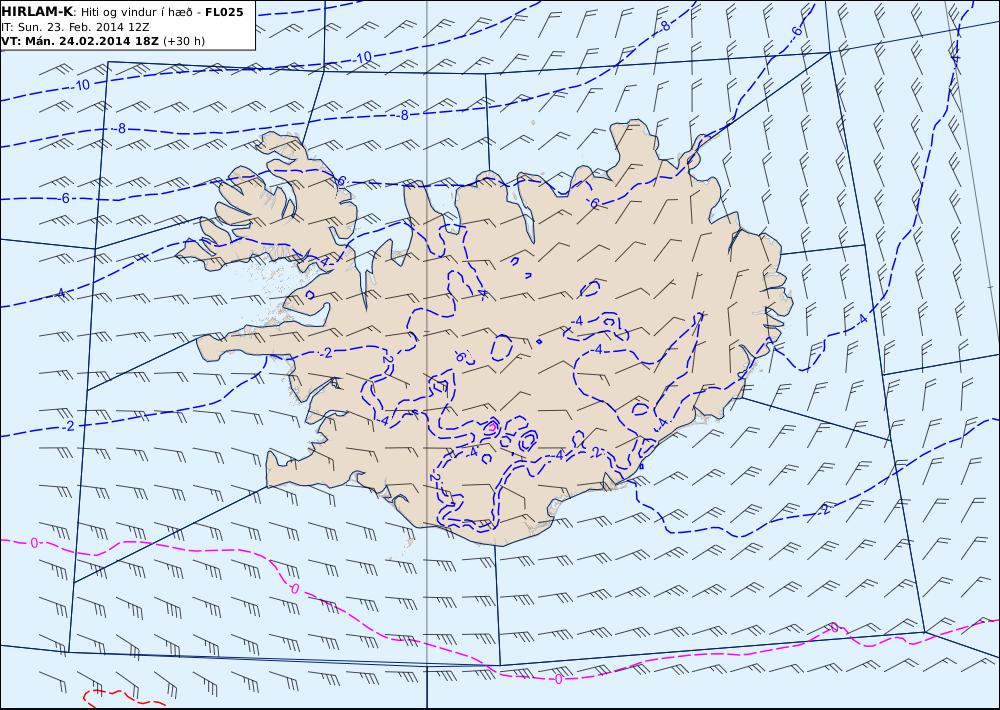Click the "HIRLAM-K" model name in the header

[x=37, y=11]
